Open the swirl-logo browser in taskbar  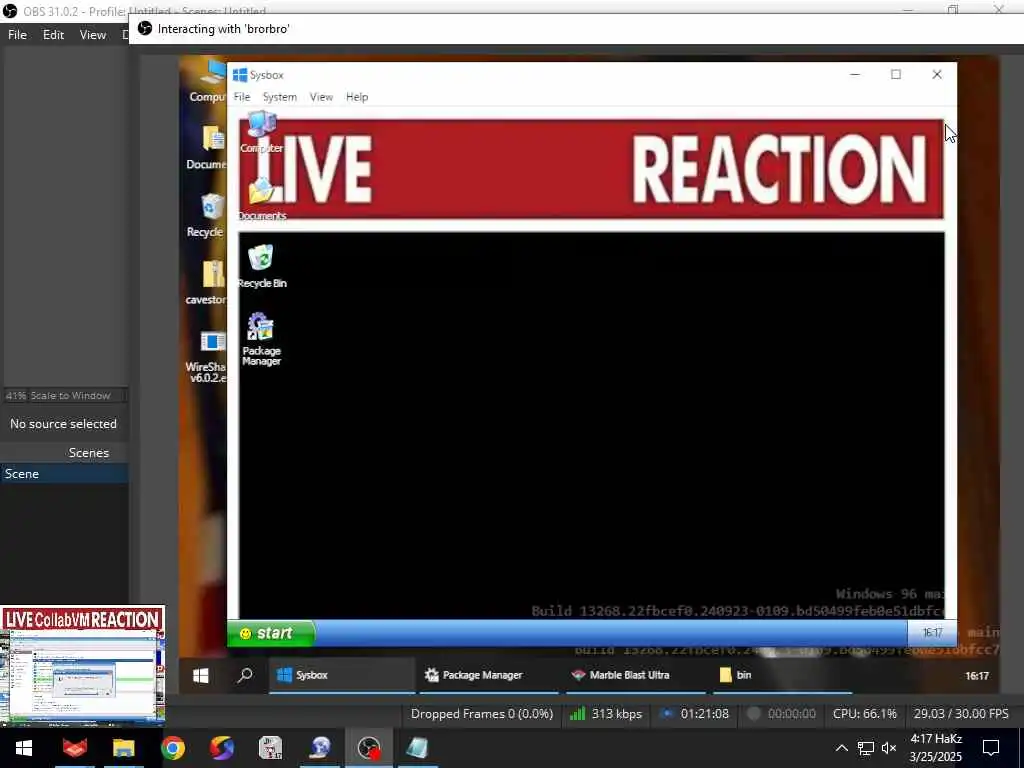pyautogui.click(x=222, y=748)
